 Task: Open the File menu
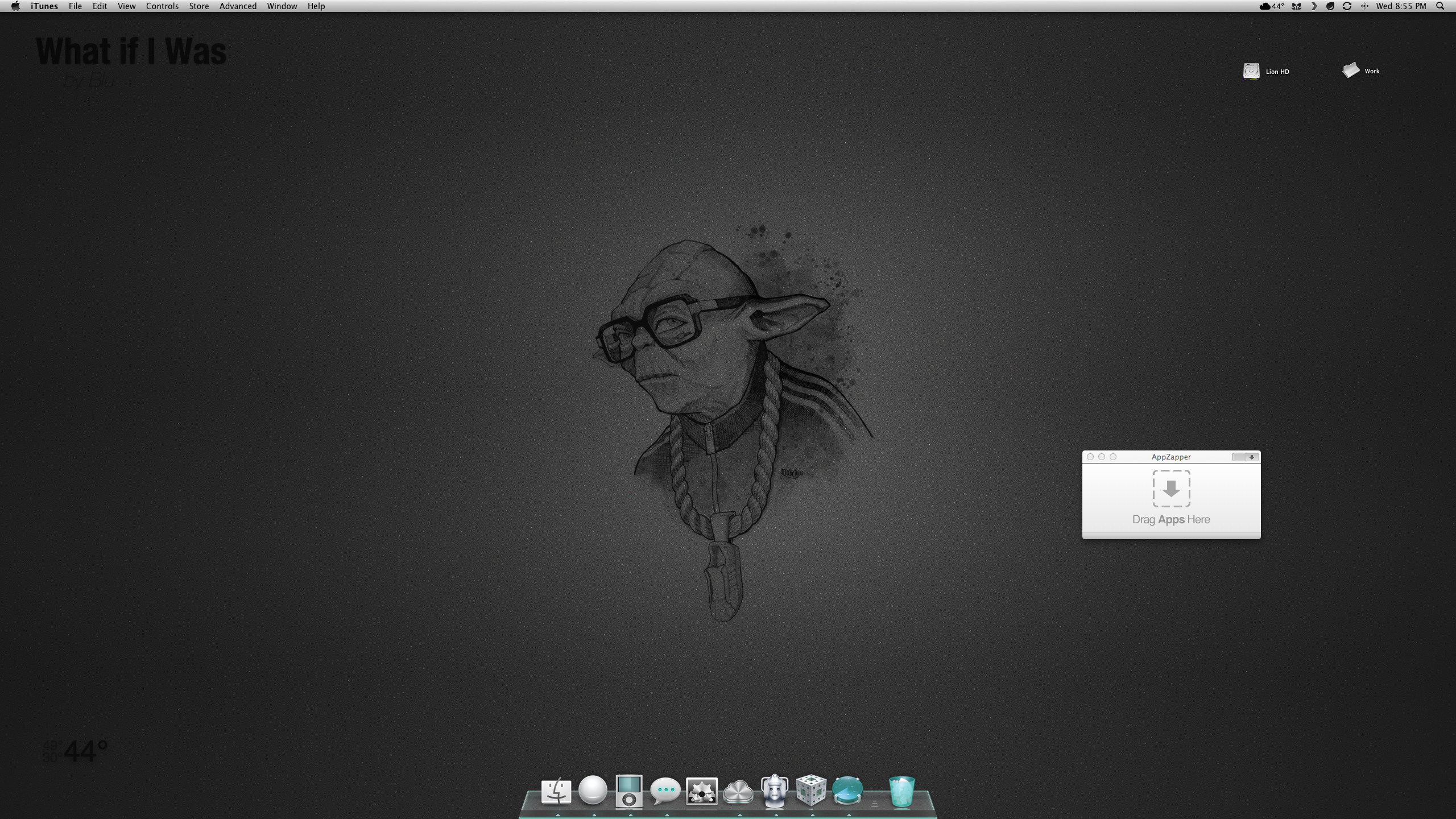[75, 6]
